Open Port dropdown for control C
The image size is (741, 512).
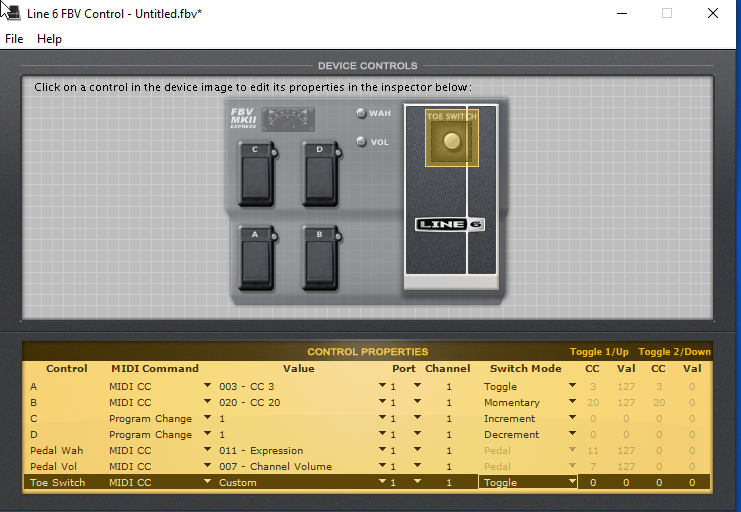click(x=417, y=418)
